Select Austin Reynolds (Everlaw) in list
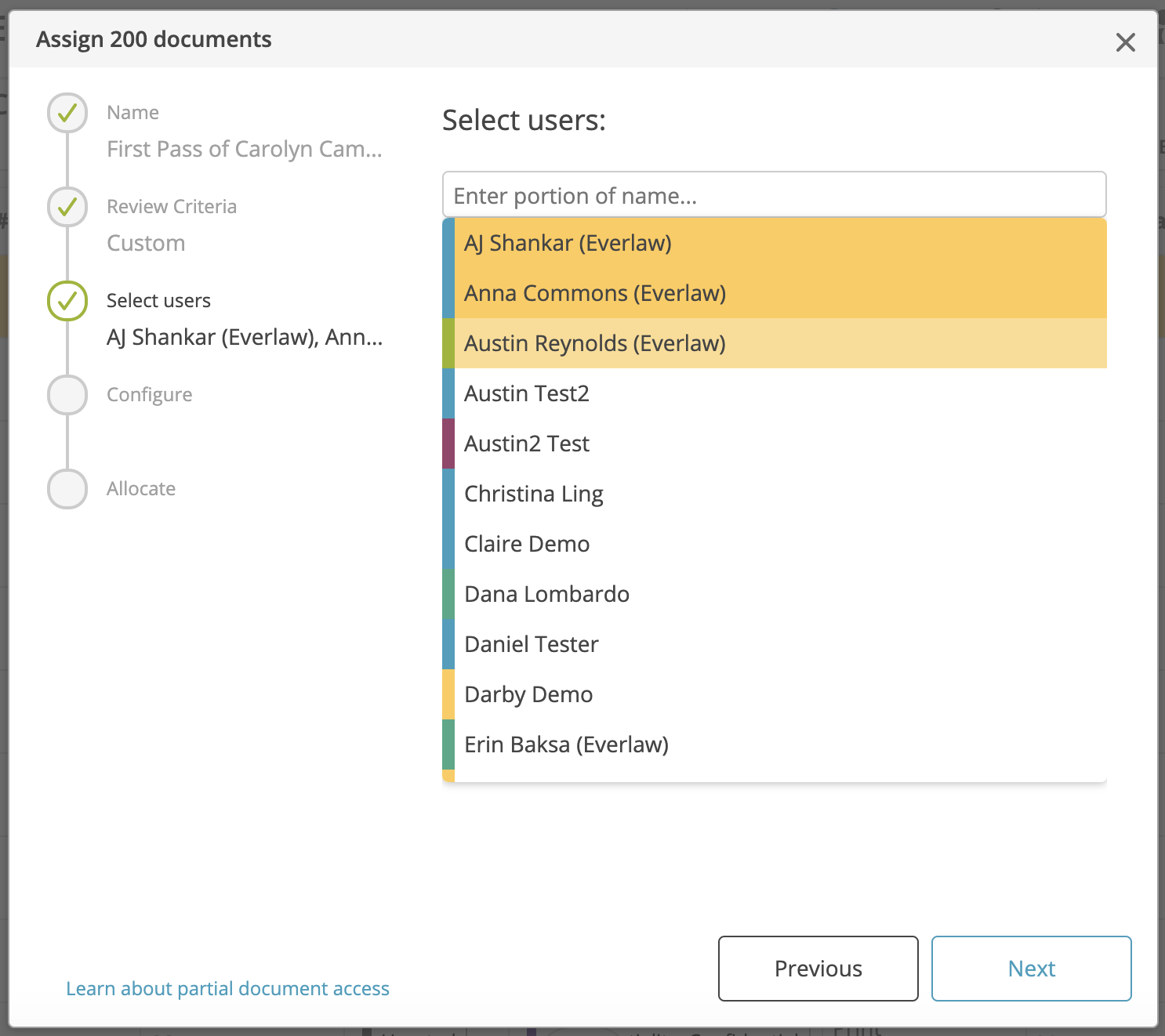This screenshot has width=1165, height=1036. (775, 343)
